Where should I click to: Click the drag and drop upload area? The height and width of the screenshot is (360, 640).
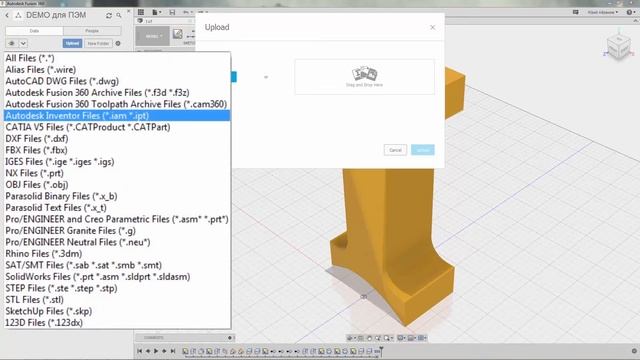[x=364, y=77]
